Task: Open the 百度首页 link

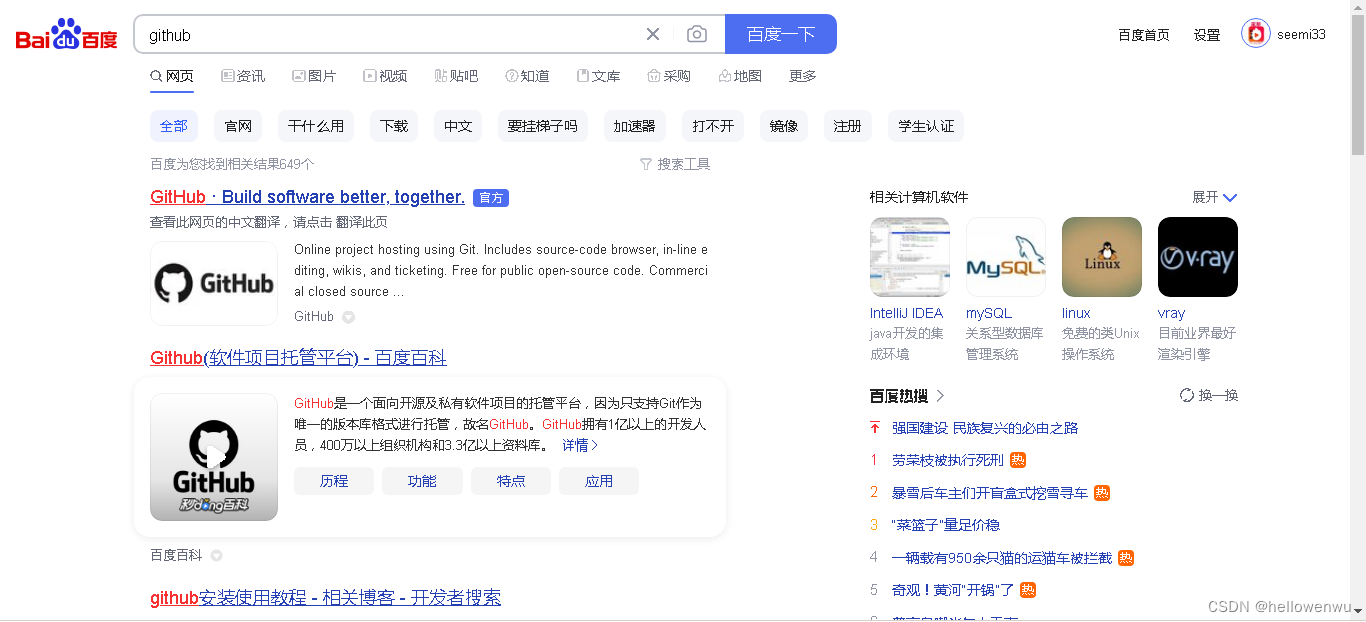Action: (x=1143, y=35)
